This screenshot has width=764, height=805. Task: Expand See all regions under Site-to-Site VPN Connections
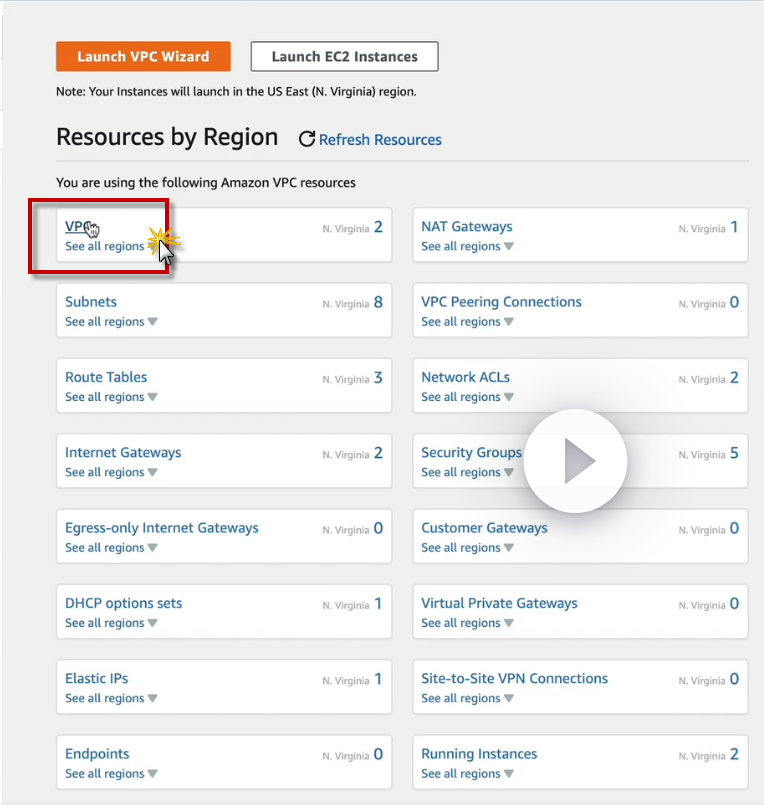tap(467, 699)
